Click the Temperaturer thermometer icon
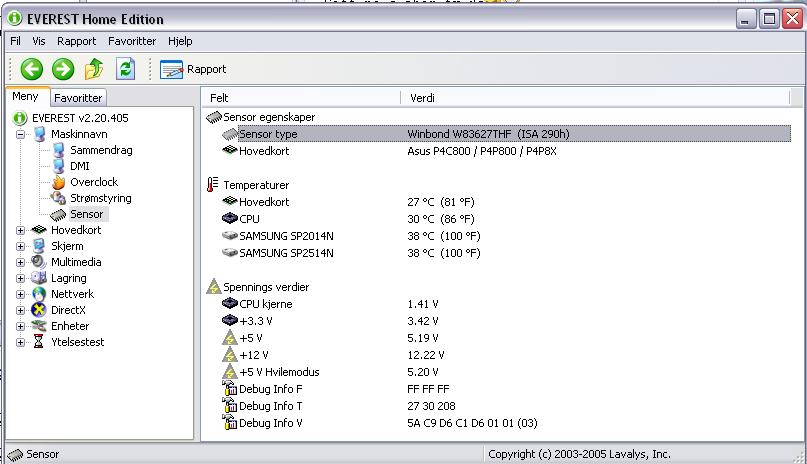807x464 pixels. pos(212,185)
